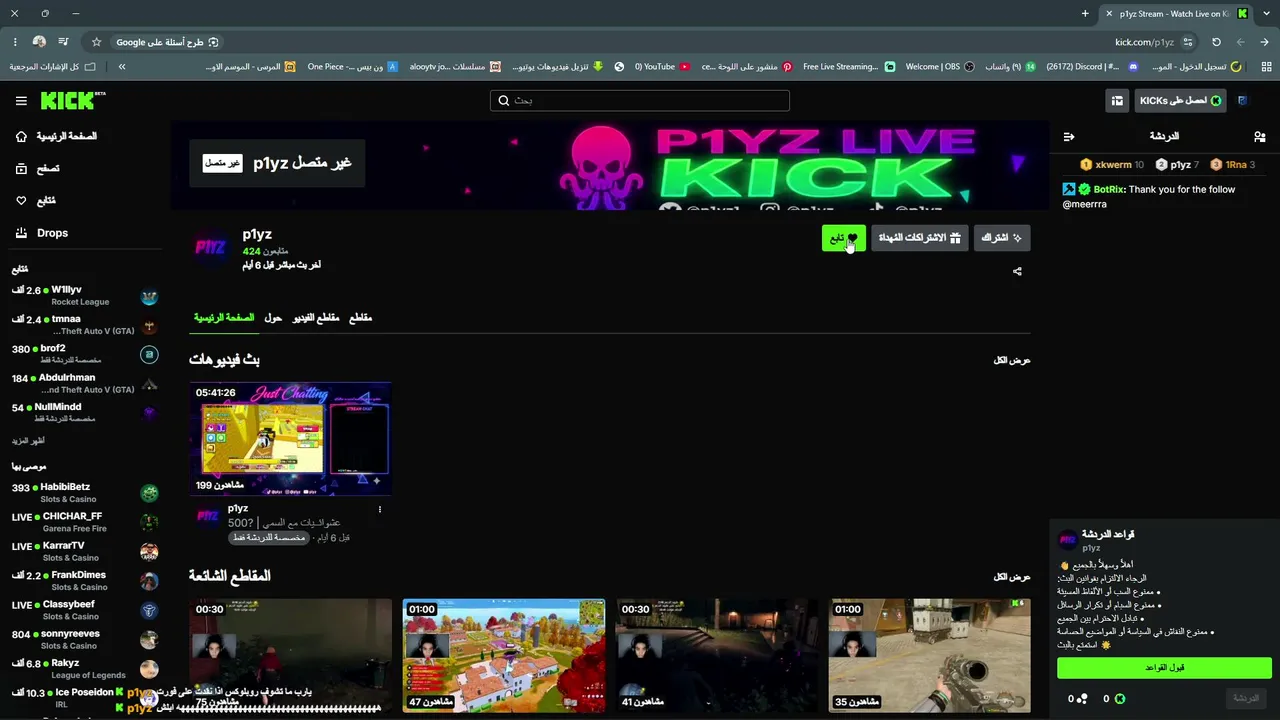Expand the bookmarks overflow chevron
Viewport: 1280px width, 720px height.
(122, 67)
